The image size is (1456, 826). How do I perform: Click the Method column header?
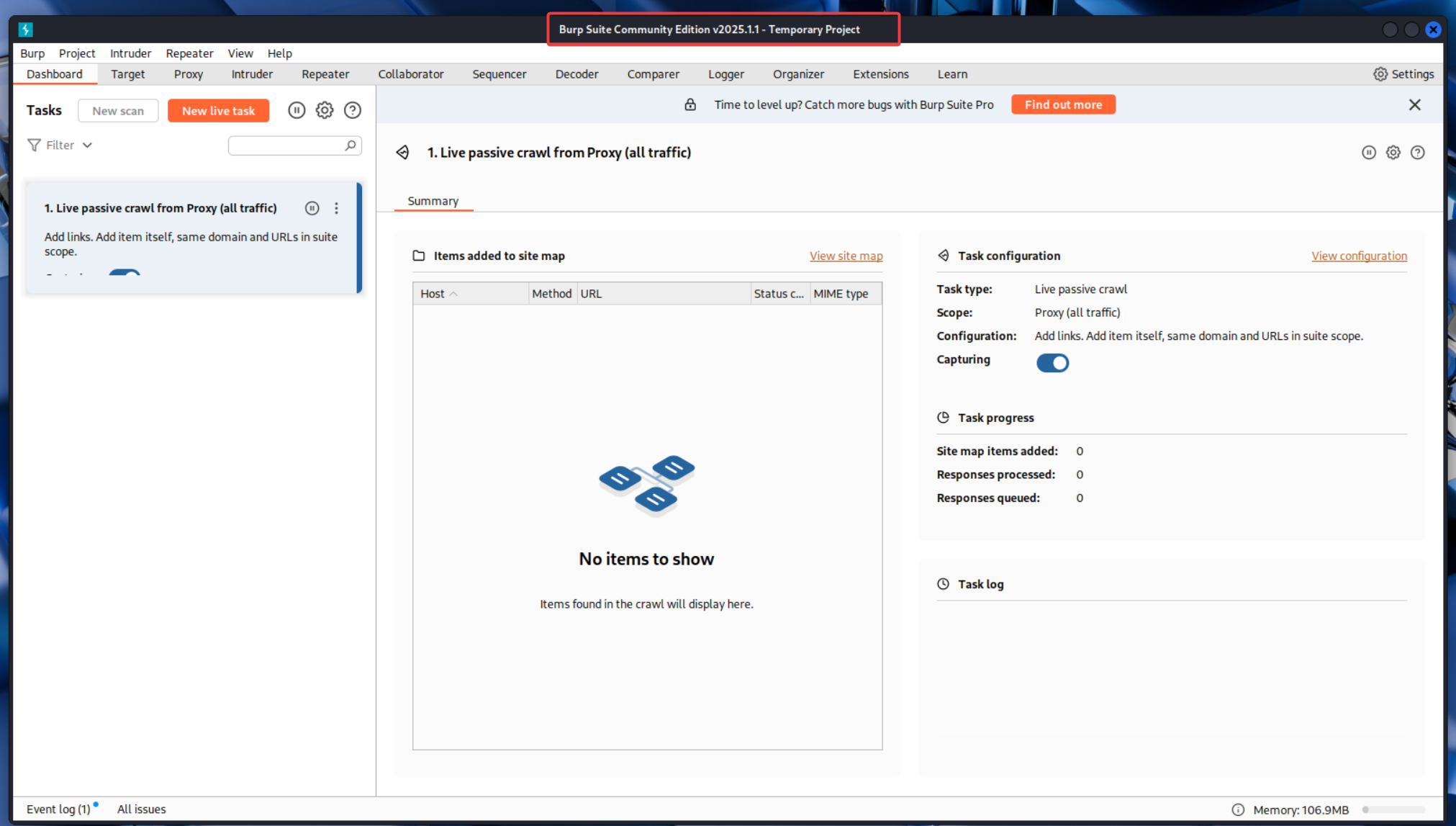pyautogui.click(x=552, y=294)
